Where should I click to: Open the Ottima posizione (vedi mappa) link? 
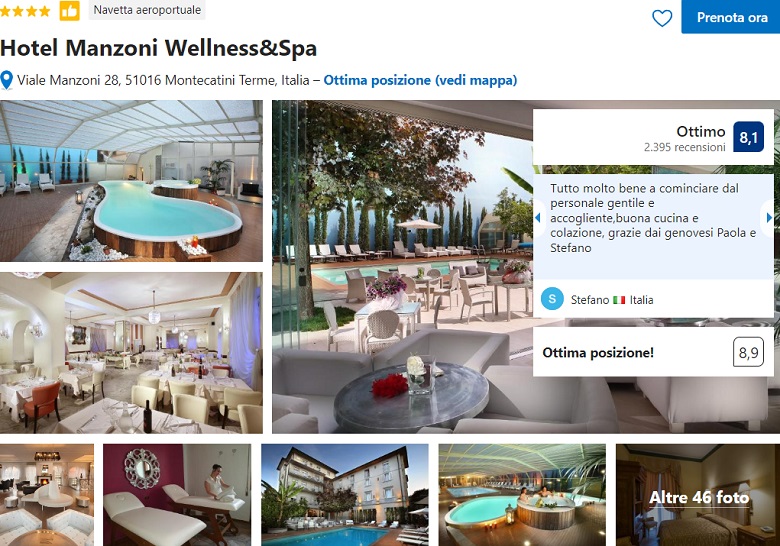(x=420, y=80)
